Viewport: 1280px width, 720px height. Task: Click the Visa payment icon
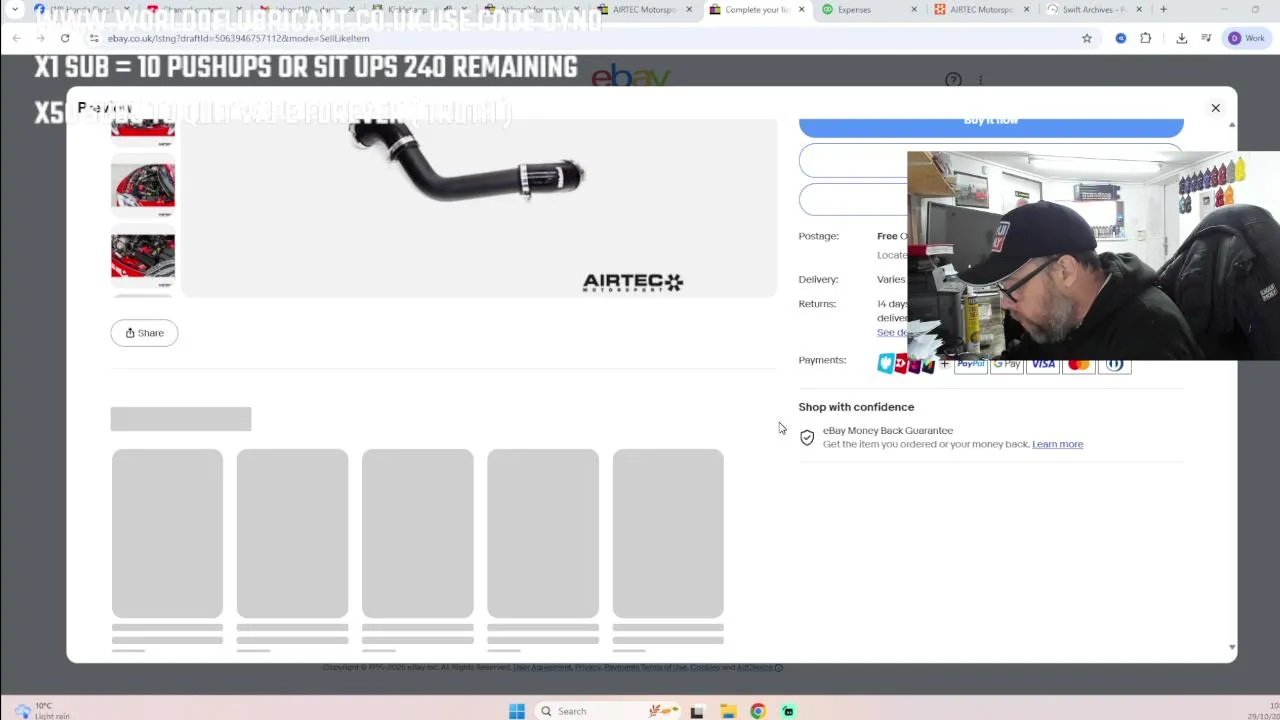pyautogui.click(x=1043, y=364)
